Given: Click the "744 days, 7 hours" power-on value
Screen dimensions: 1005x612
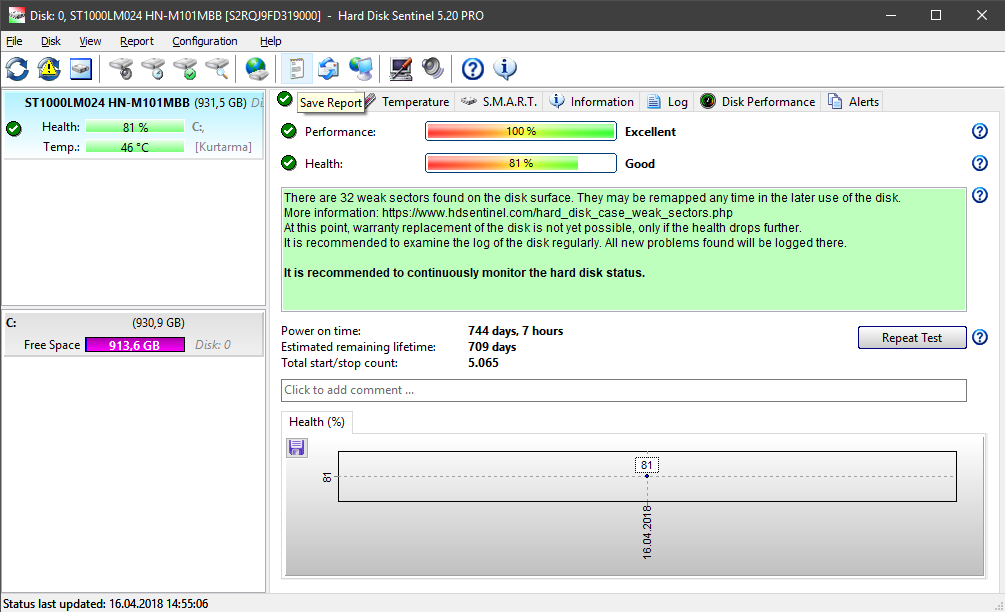Looking at the screenshot, I should 515,331.
